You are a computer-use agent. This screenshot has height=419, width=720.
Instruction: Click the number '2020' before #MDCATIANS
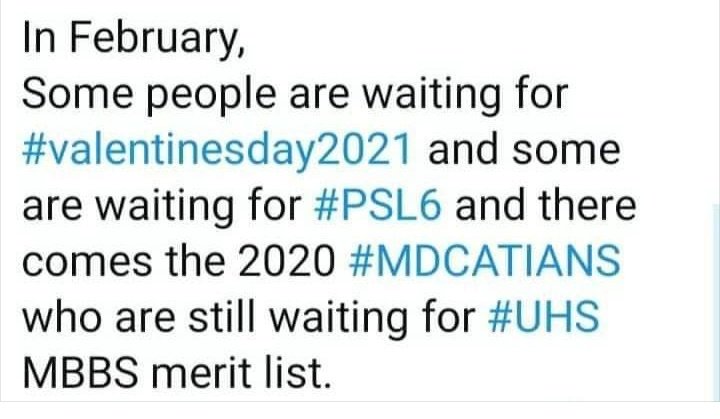tap(287, 261)
